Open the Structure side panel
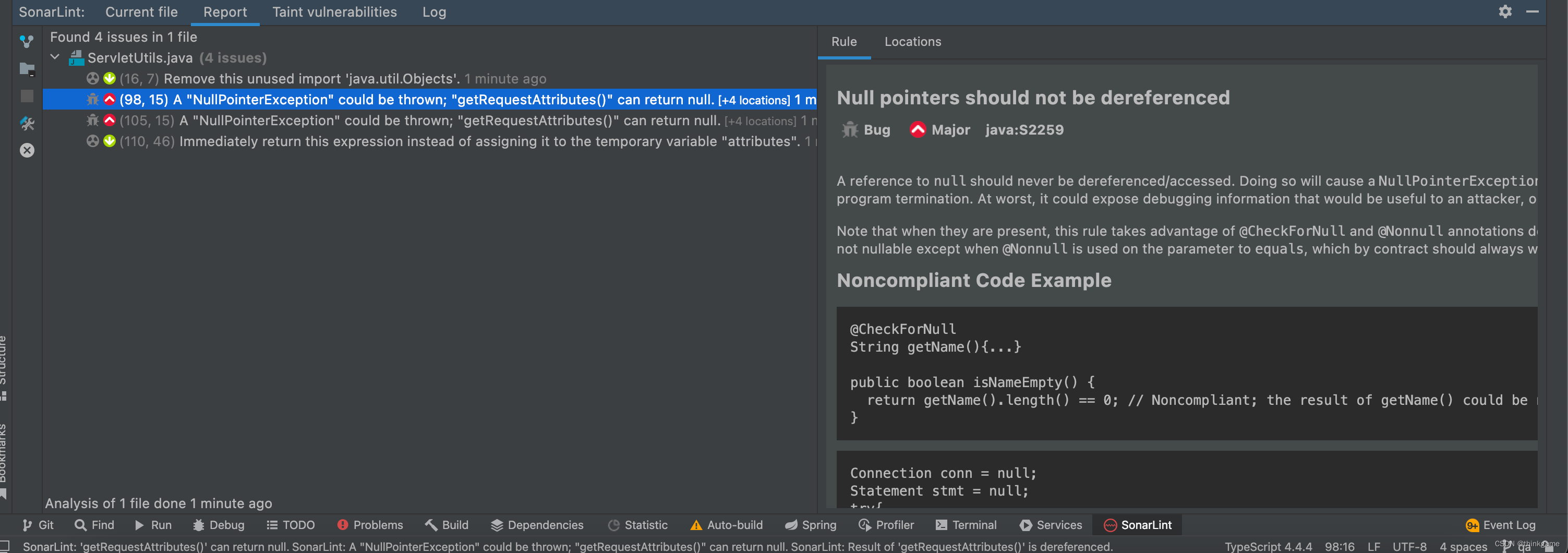Viewport: 1568px width, 553px height. tap(4, 367)
